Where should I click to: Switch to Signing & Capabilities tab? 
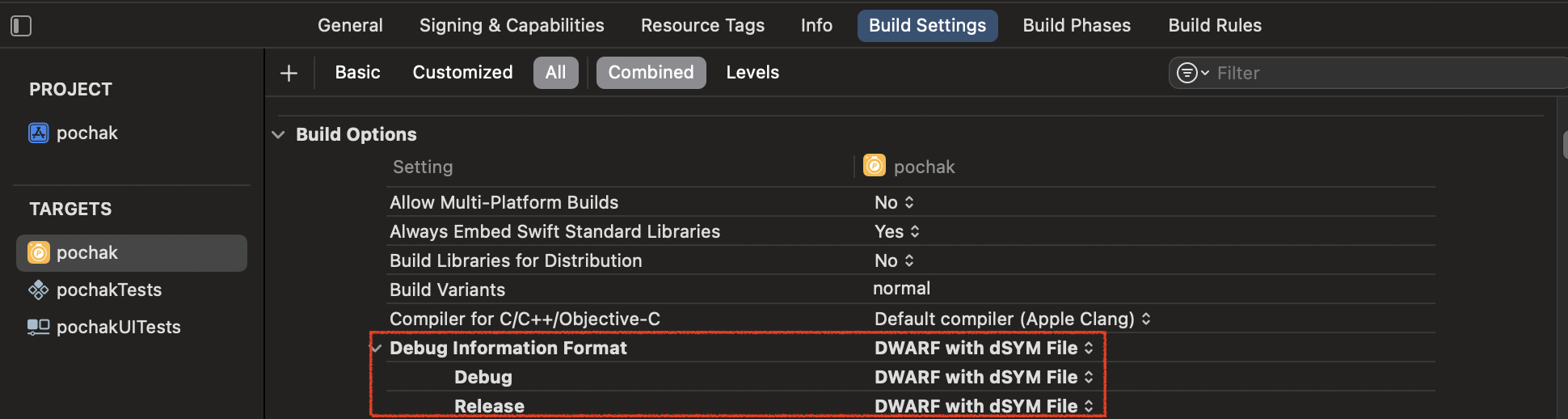512,26
